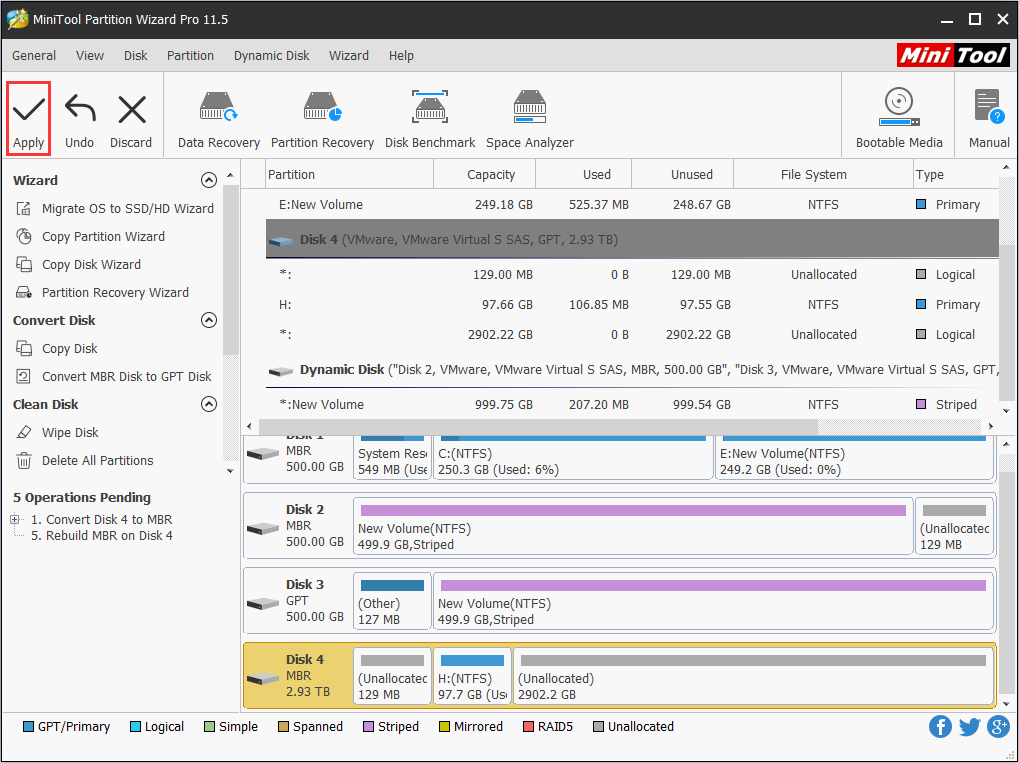Select Disk 3 (Other) 127 MB block
The height and width of the screenshot is (763, 1019).
tap(392, 601)
